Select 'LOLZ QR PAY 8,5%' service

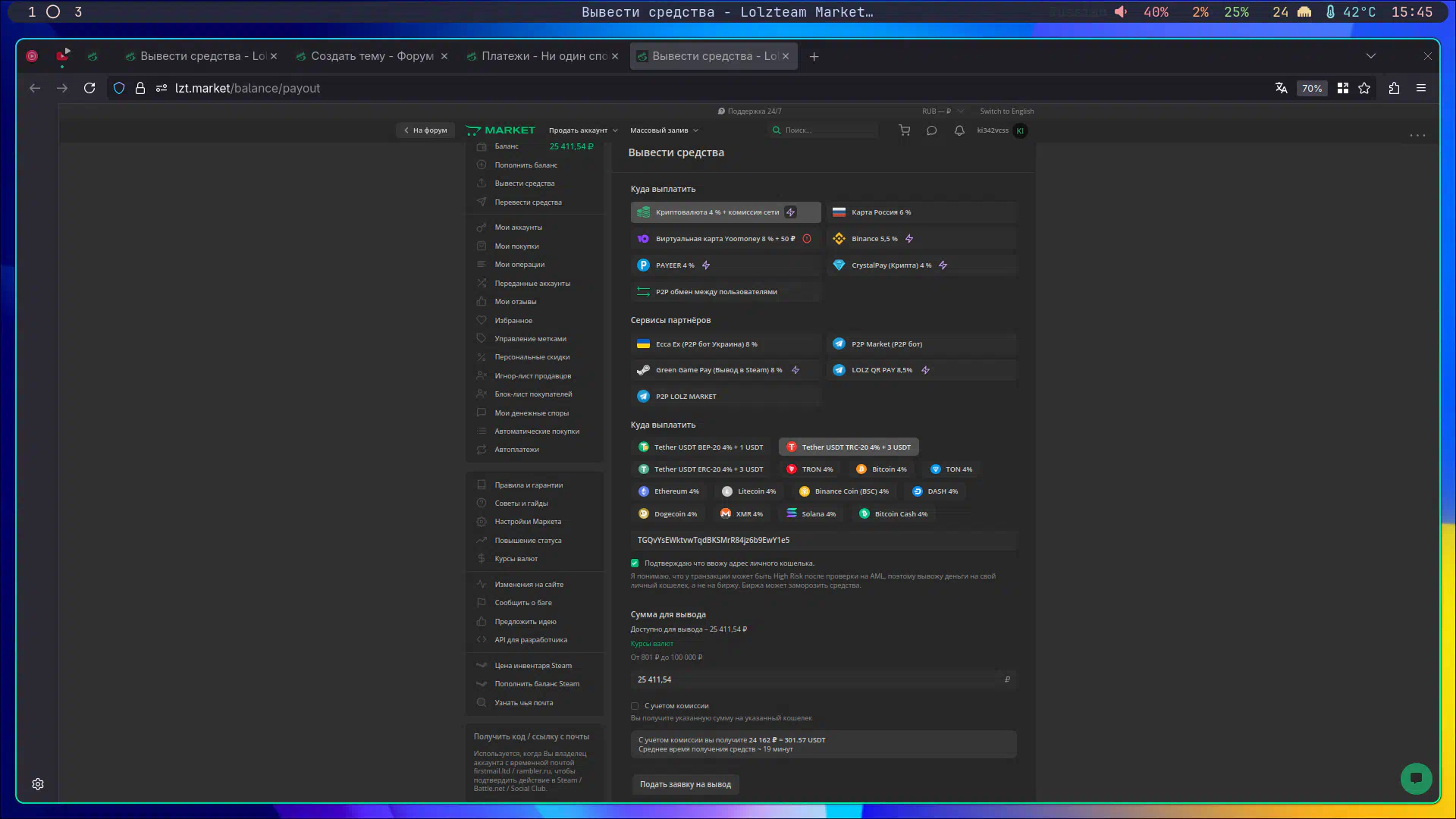(921, 370)
